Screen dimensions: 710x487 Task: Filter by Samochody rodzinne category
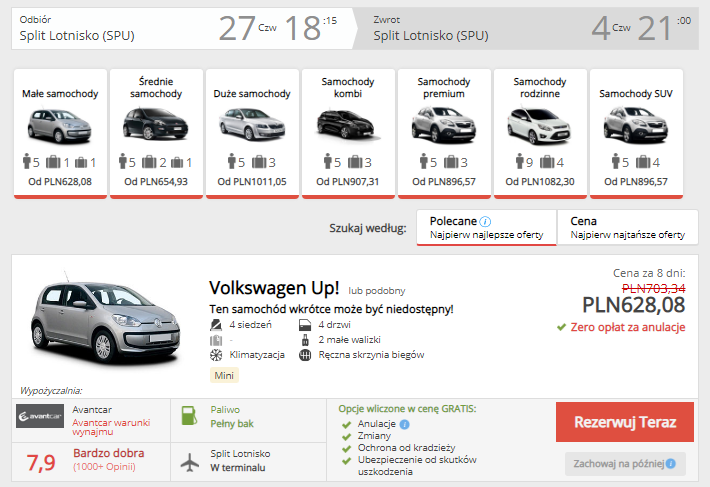[x=540, y=134]
